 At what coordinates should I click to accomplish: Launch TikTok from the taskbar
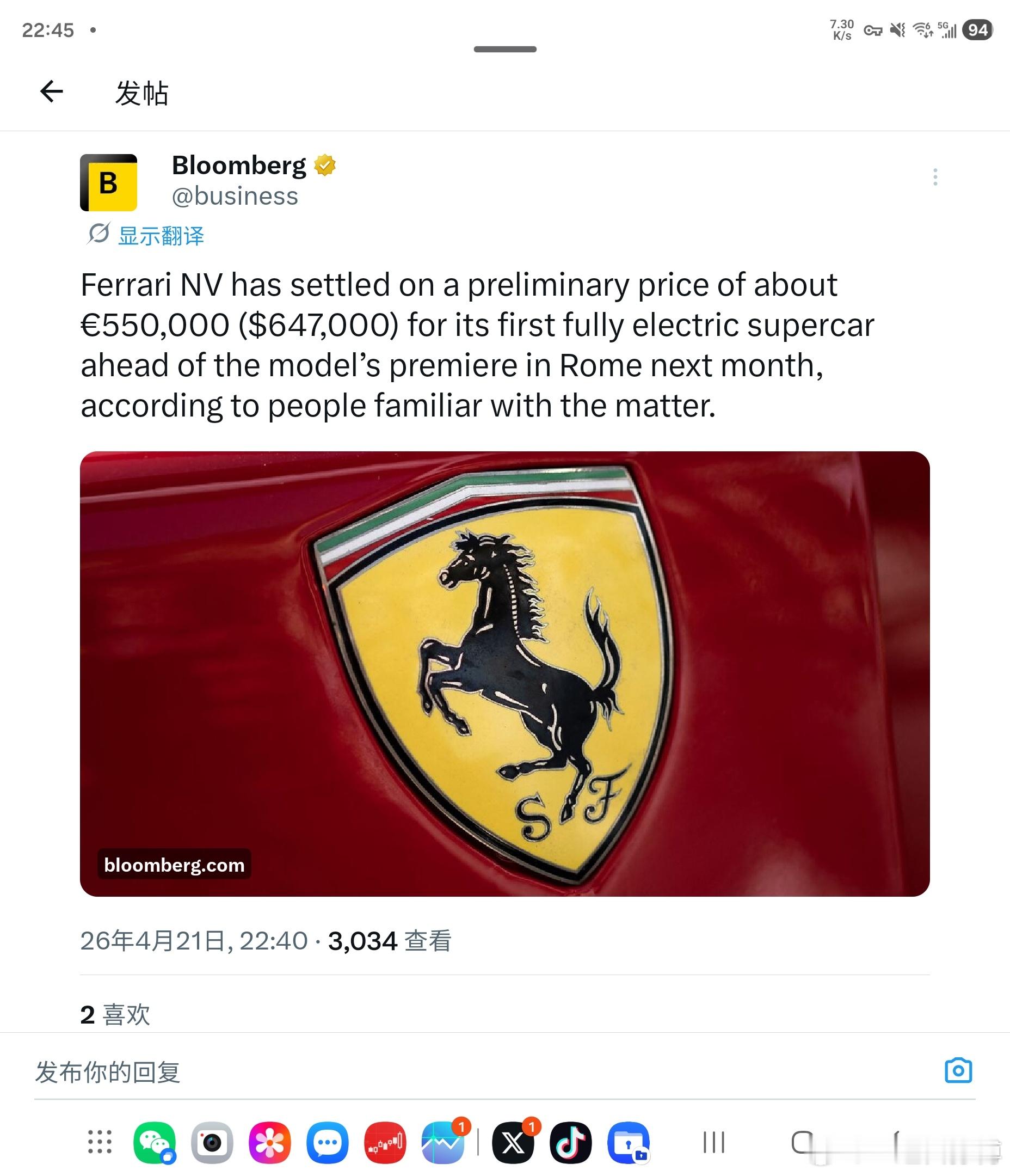coord(570,1142)
